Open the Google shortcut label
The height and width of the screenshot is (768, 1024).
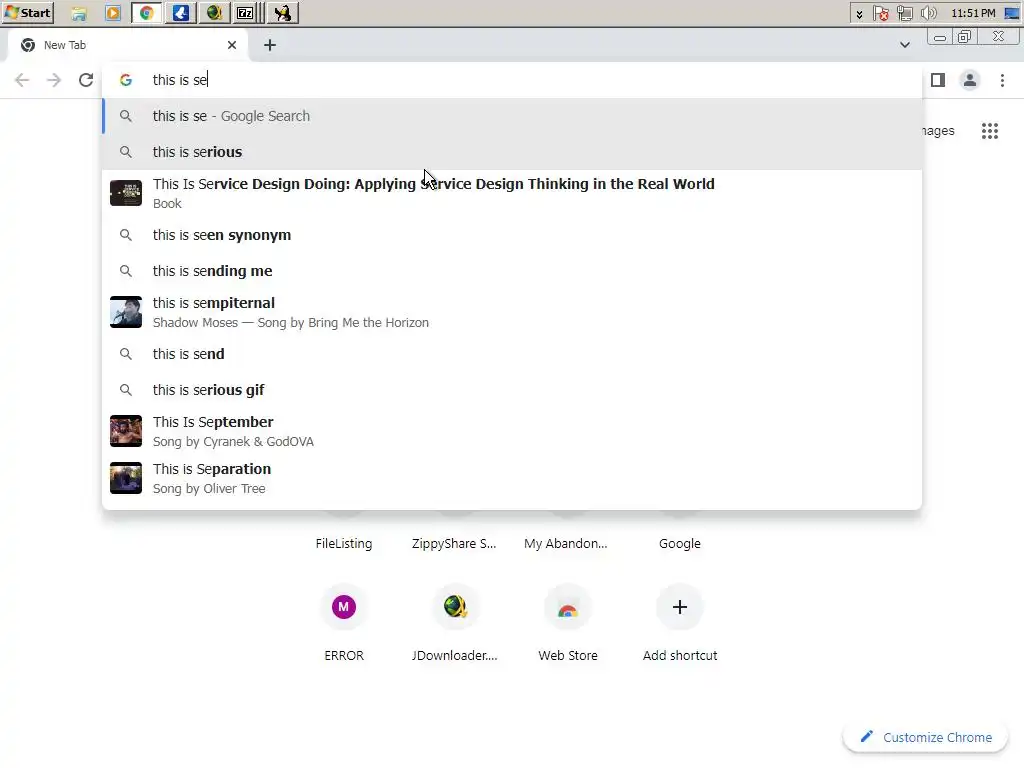tap(680, 543)
